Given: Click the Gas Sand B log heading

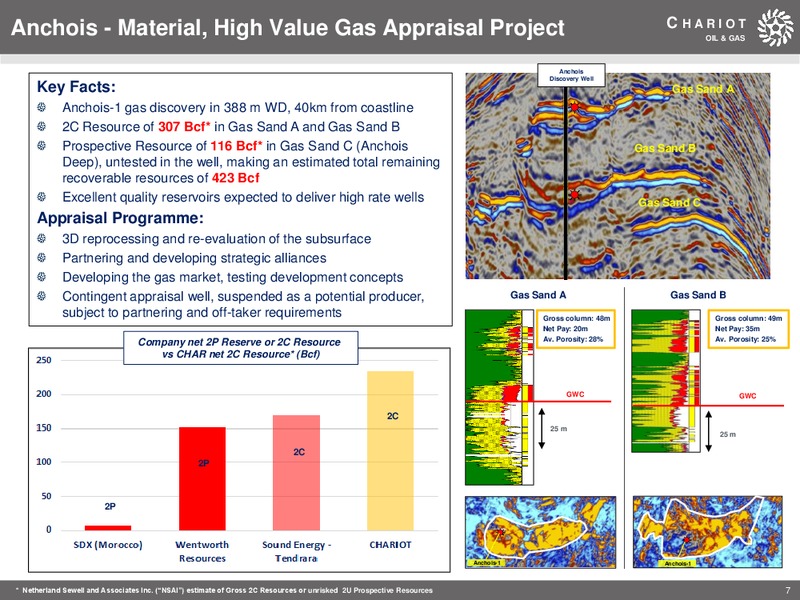Looking at the screenshot, I should (x=698, y=295).
